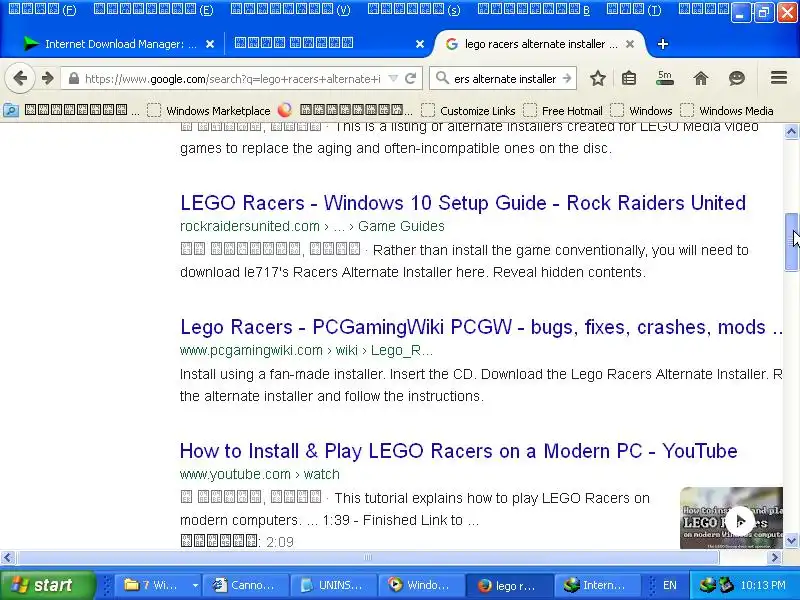This screenshot has height=600, width=800.
Task: Open URL history dropdown arrow
Action: tap(393, 79)
